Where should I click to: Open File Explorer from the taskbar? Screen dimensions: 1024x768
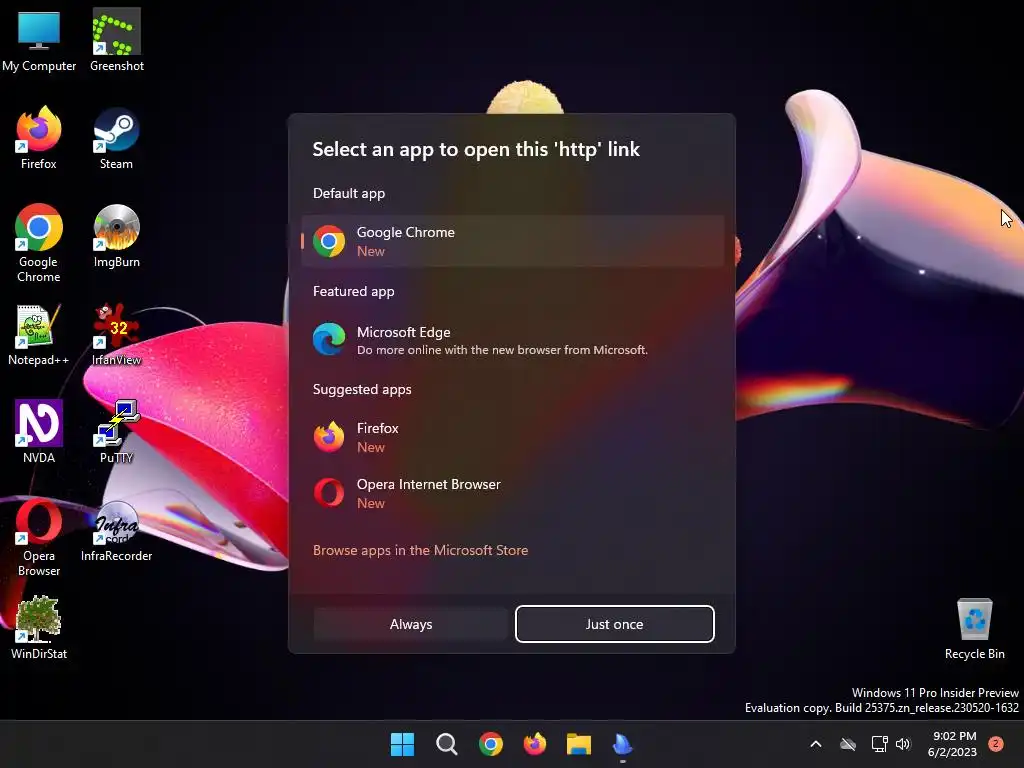(x=579, y=744)
